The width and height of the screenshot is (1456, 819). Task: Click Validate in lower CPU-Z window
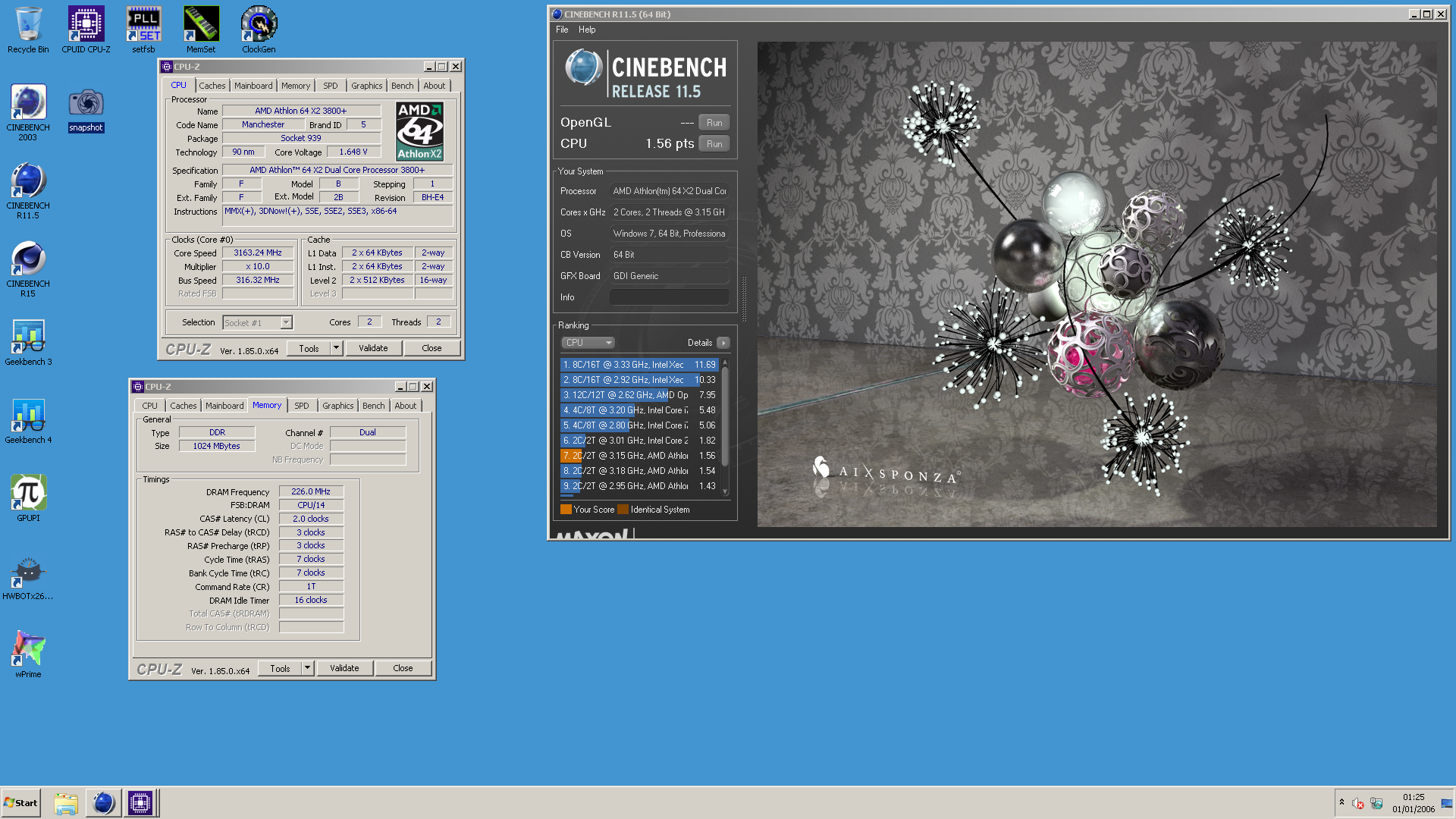[344, 668]
